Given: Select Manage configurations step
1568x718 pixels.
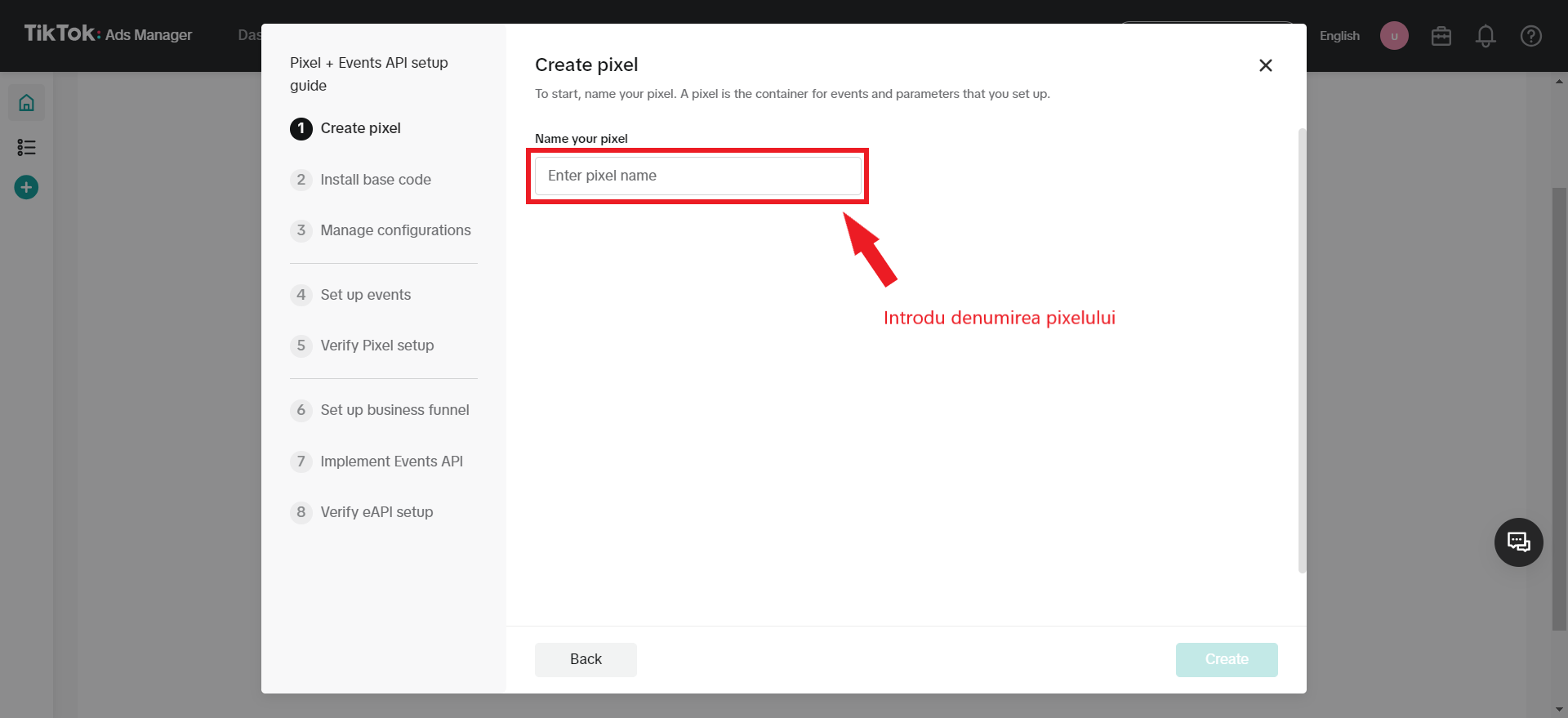Looking at the screenshot, I should point(395,230).
